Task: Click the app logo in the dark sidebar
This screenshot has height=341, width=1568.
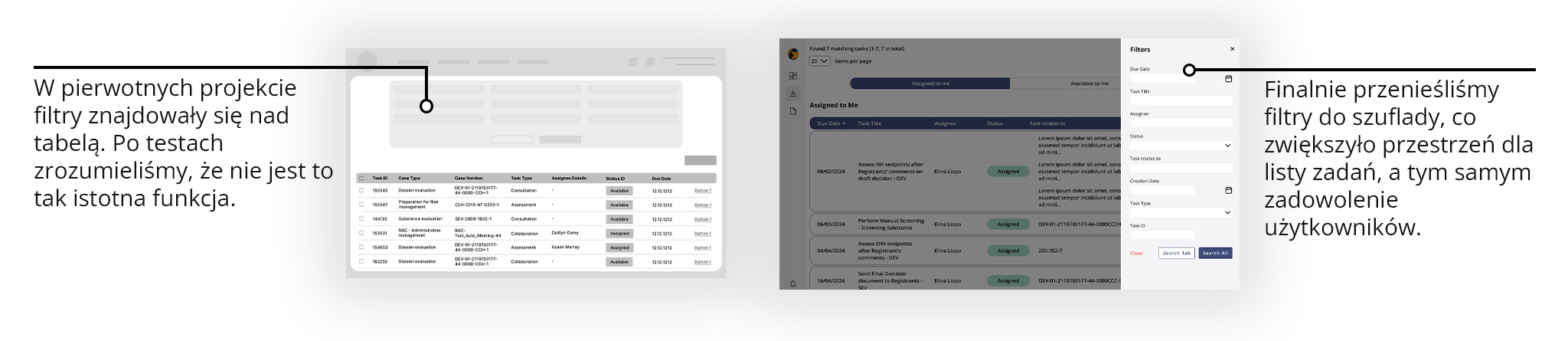Action: pyautogui.click(x=793, y=54)
